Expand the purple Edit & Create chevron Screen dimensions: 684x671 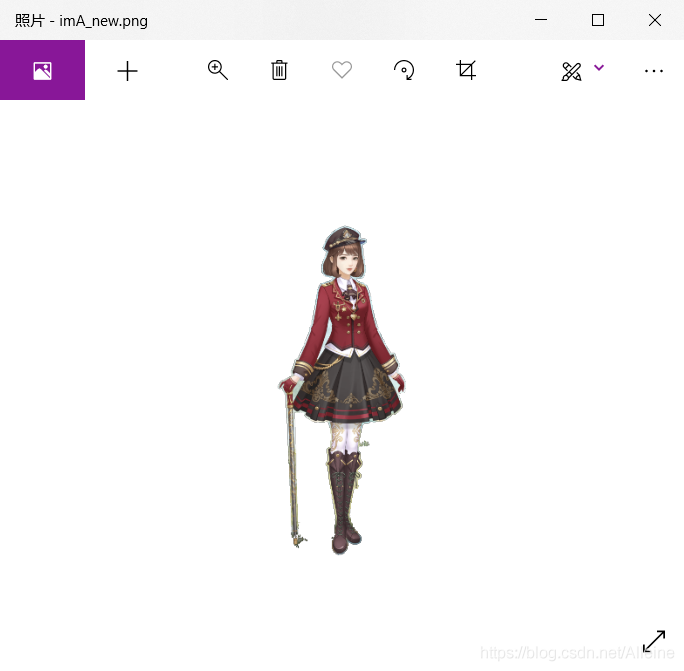click(599, 68)
